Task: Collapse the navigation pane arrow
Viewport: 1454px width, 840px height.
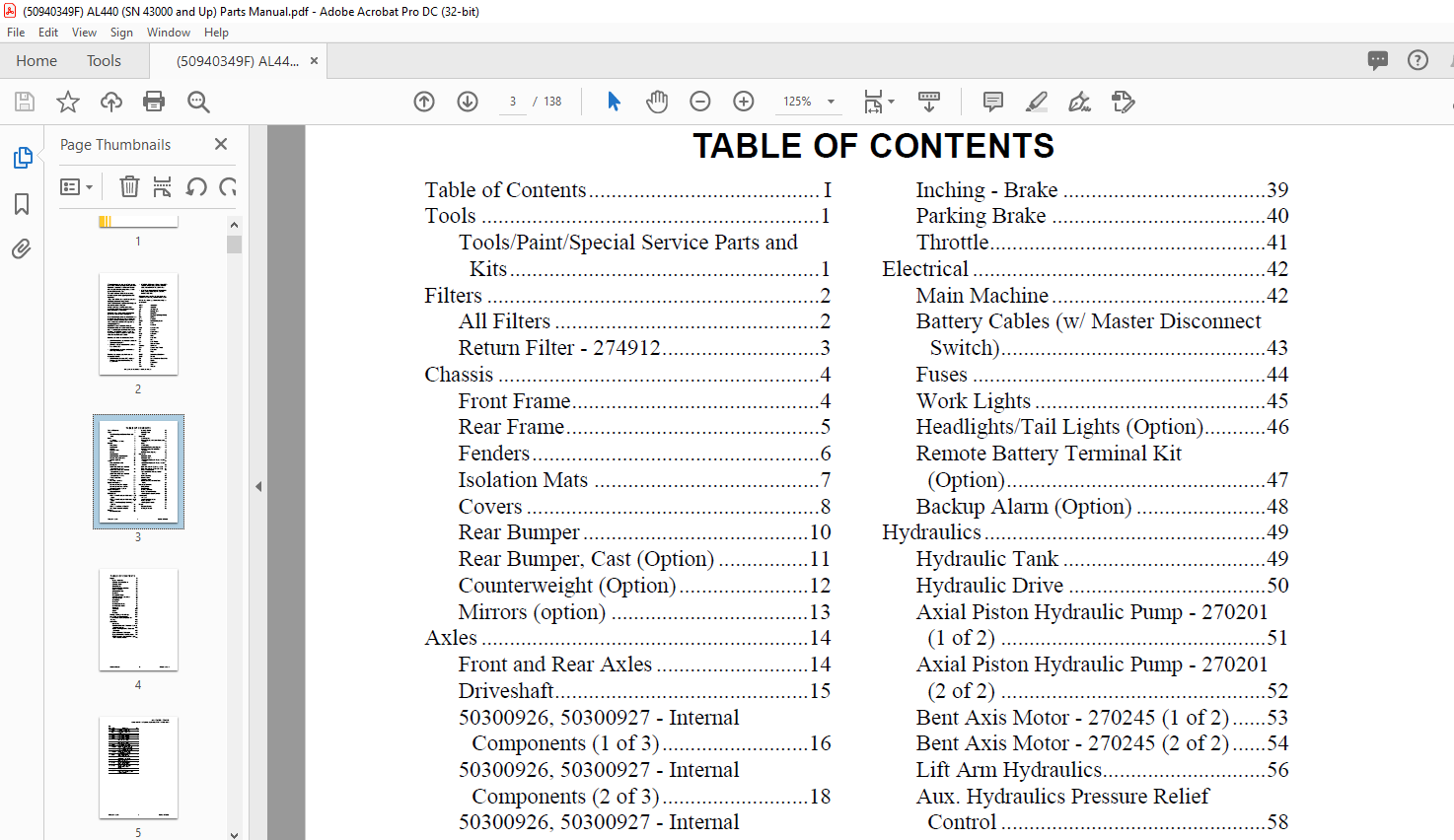Action: pos(258,486)
